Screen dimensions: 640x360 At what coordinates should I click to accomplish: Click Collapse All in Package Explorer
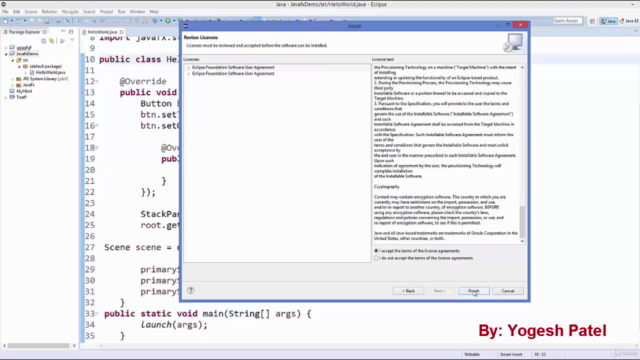(44, 41)
